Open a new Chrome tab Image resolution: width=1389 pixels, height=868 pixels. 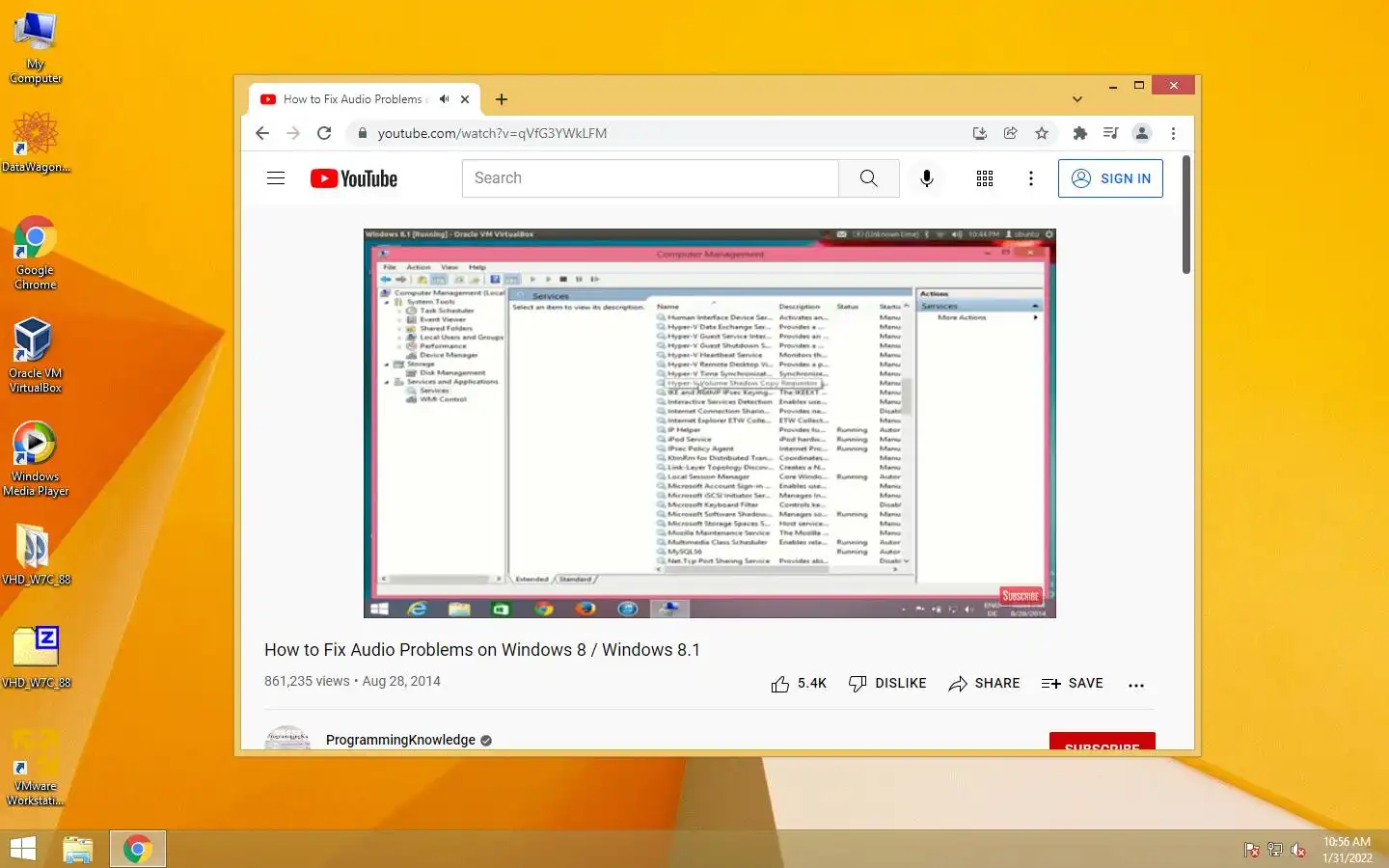[501, 99]
